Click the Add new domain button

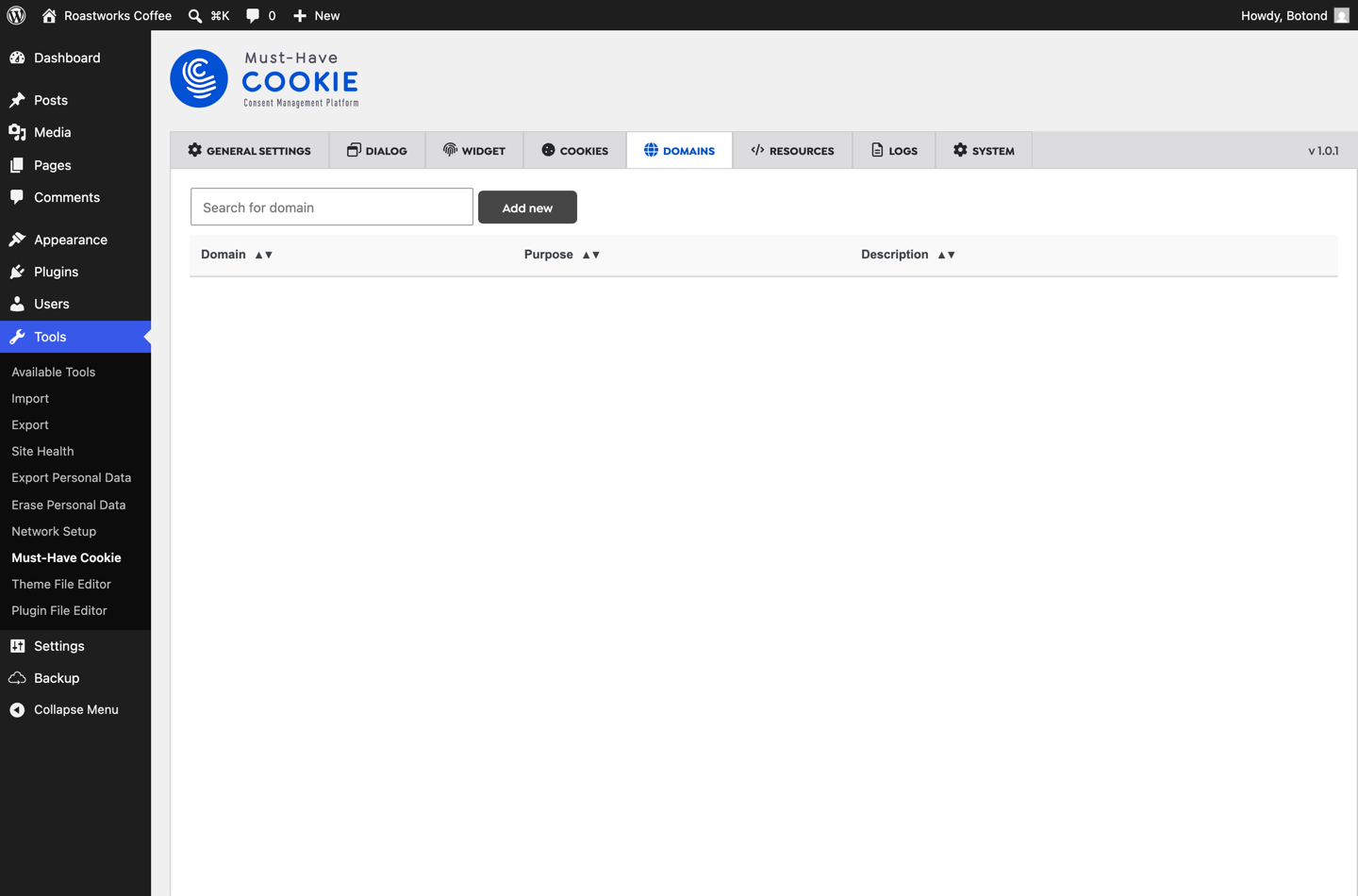click(527, 207)
